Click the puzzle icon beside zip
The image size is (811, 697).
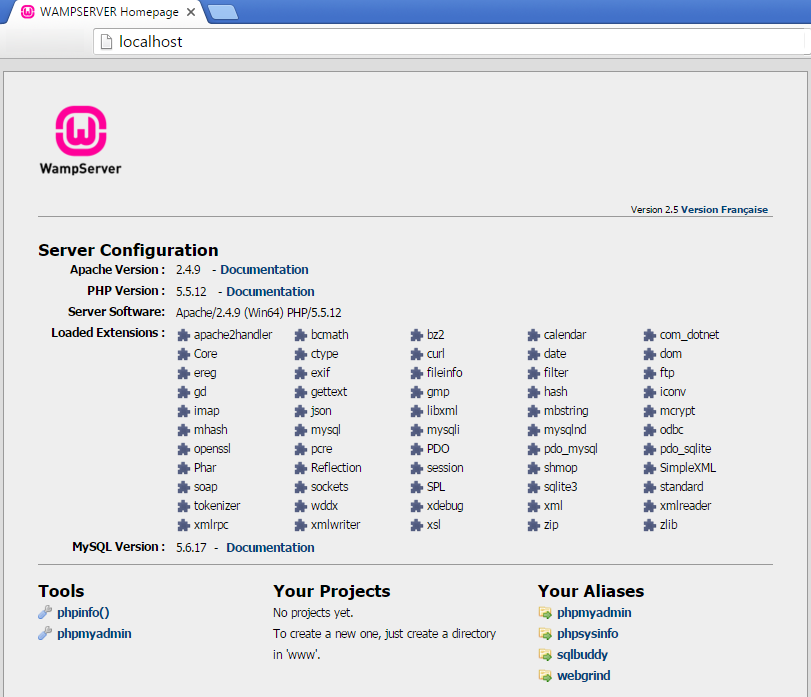[534, 525]
